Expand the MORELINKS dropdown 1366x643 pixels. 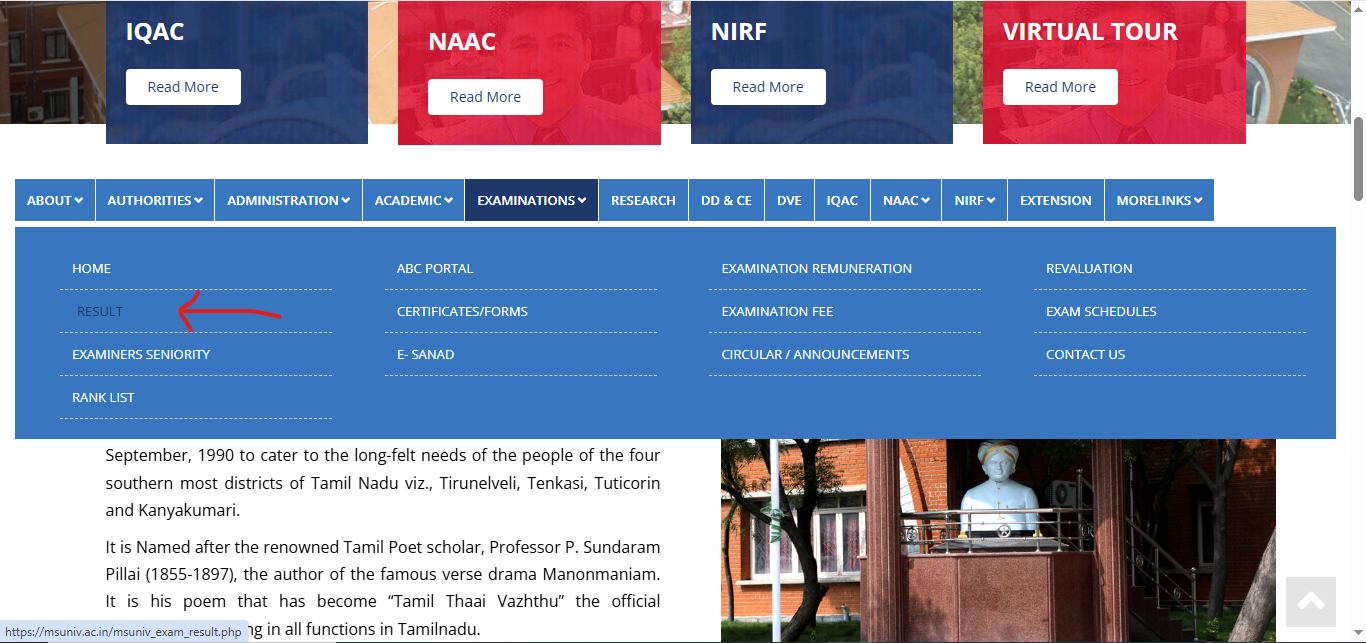tap(1158, 200)
